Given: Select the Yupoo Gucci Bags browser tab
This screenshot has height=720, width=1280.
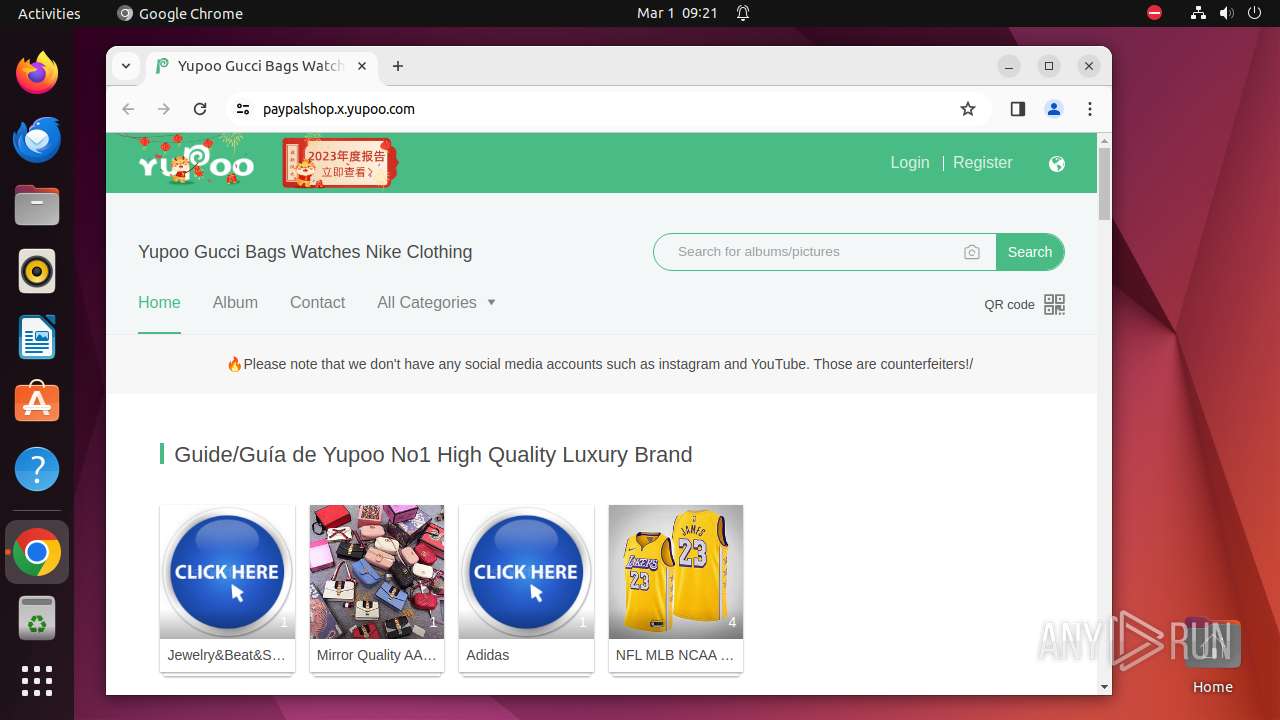Looking at the screenshot, I should pos(262,66).
